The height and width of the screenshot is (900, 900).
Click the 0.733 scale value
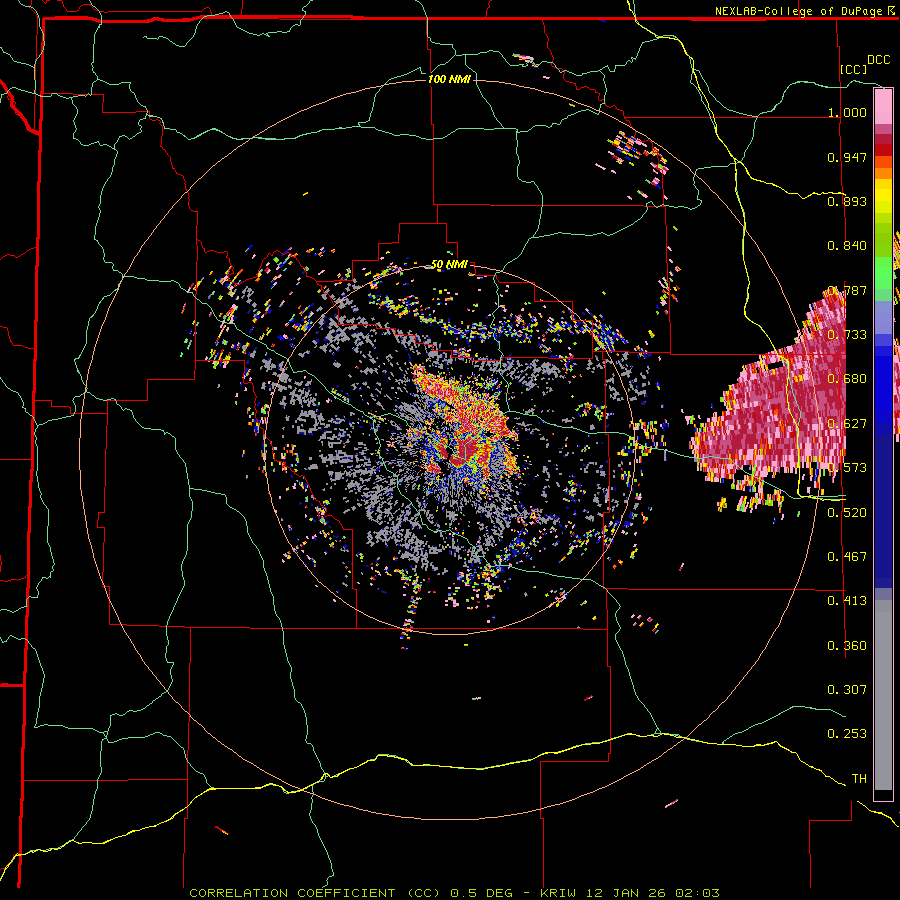point(847,335)
